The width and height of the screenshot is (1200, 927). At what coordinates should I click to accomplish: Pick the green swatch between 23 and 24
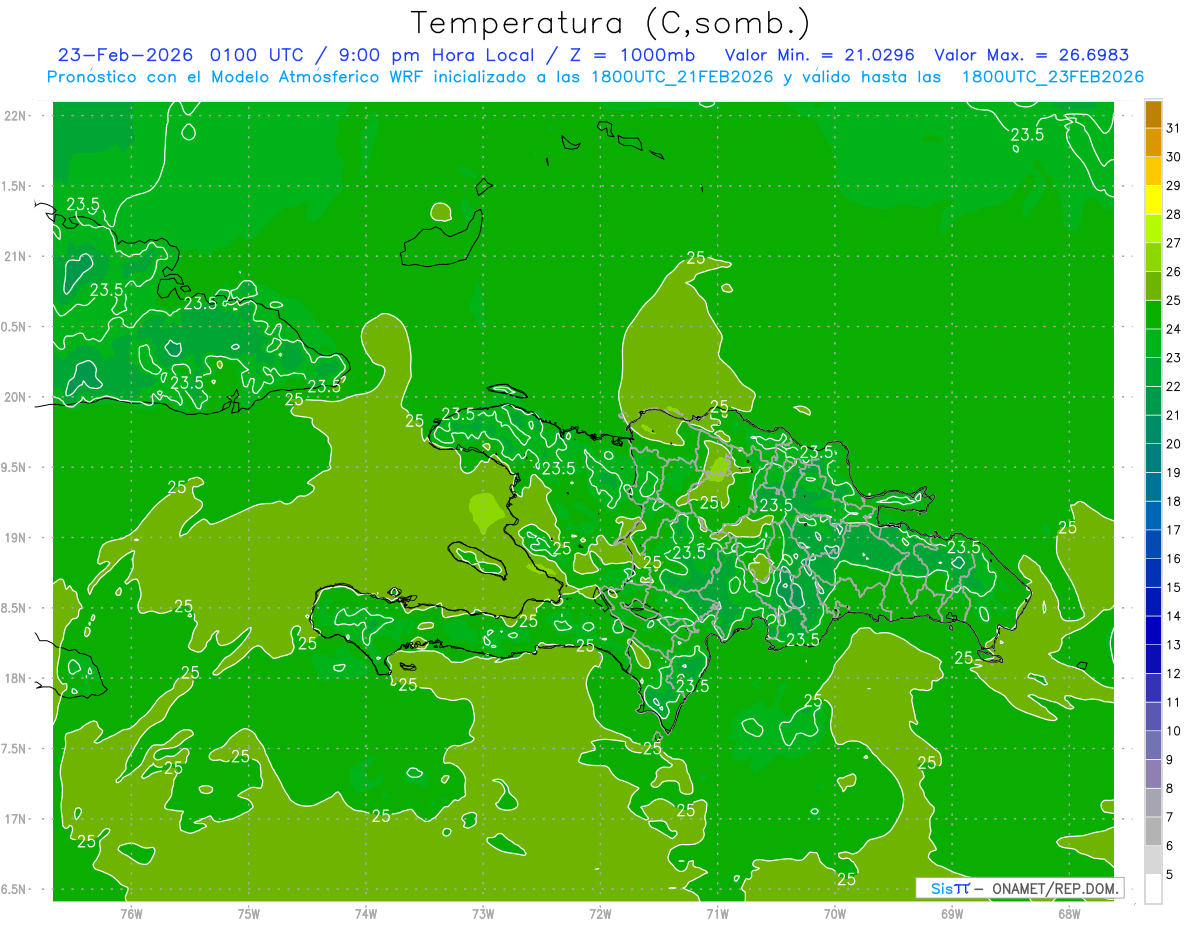click(x=1153, y=343)
